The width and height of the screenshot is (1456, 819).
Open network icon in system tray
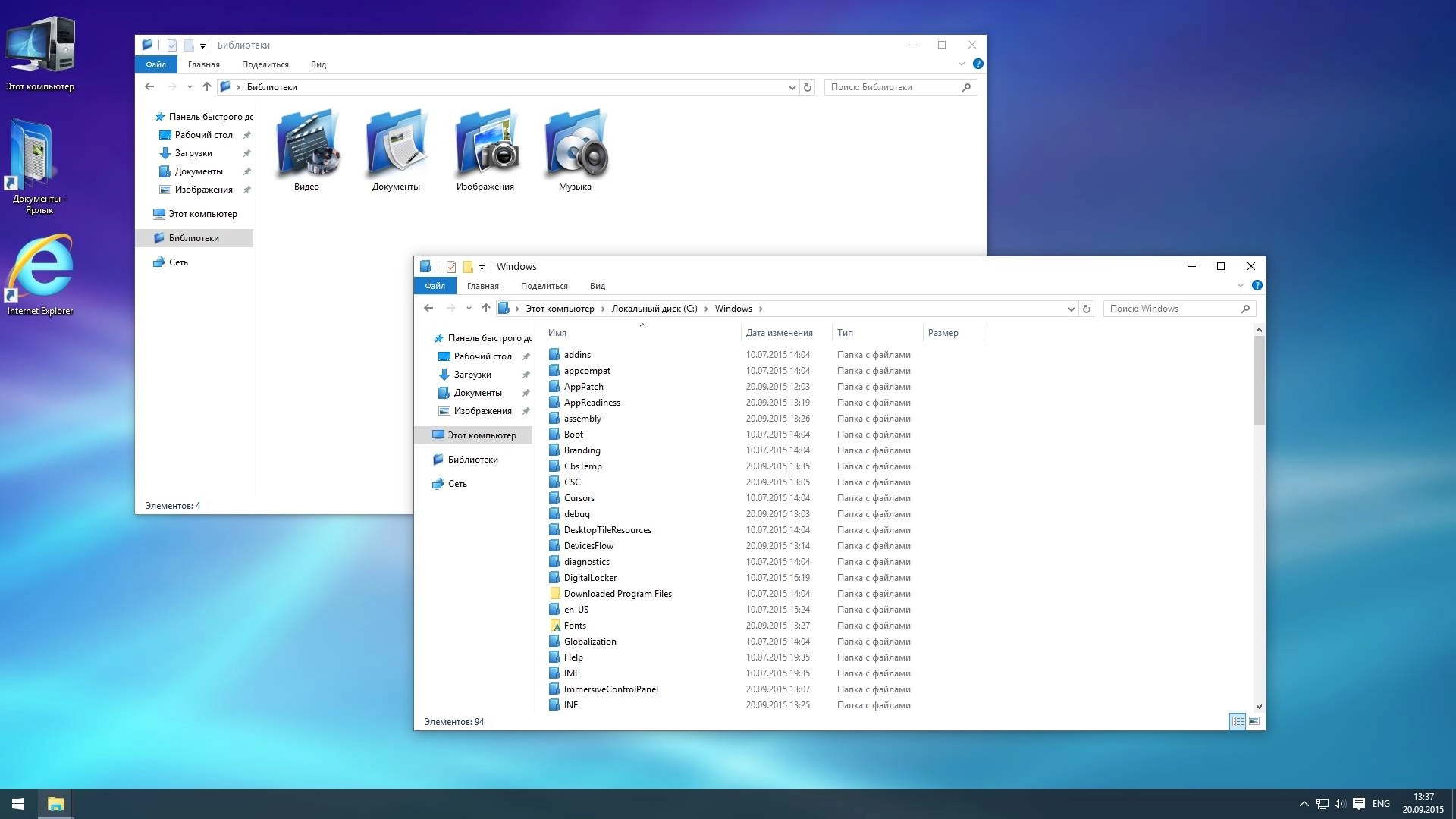[1322, 804]
